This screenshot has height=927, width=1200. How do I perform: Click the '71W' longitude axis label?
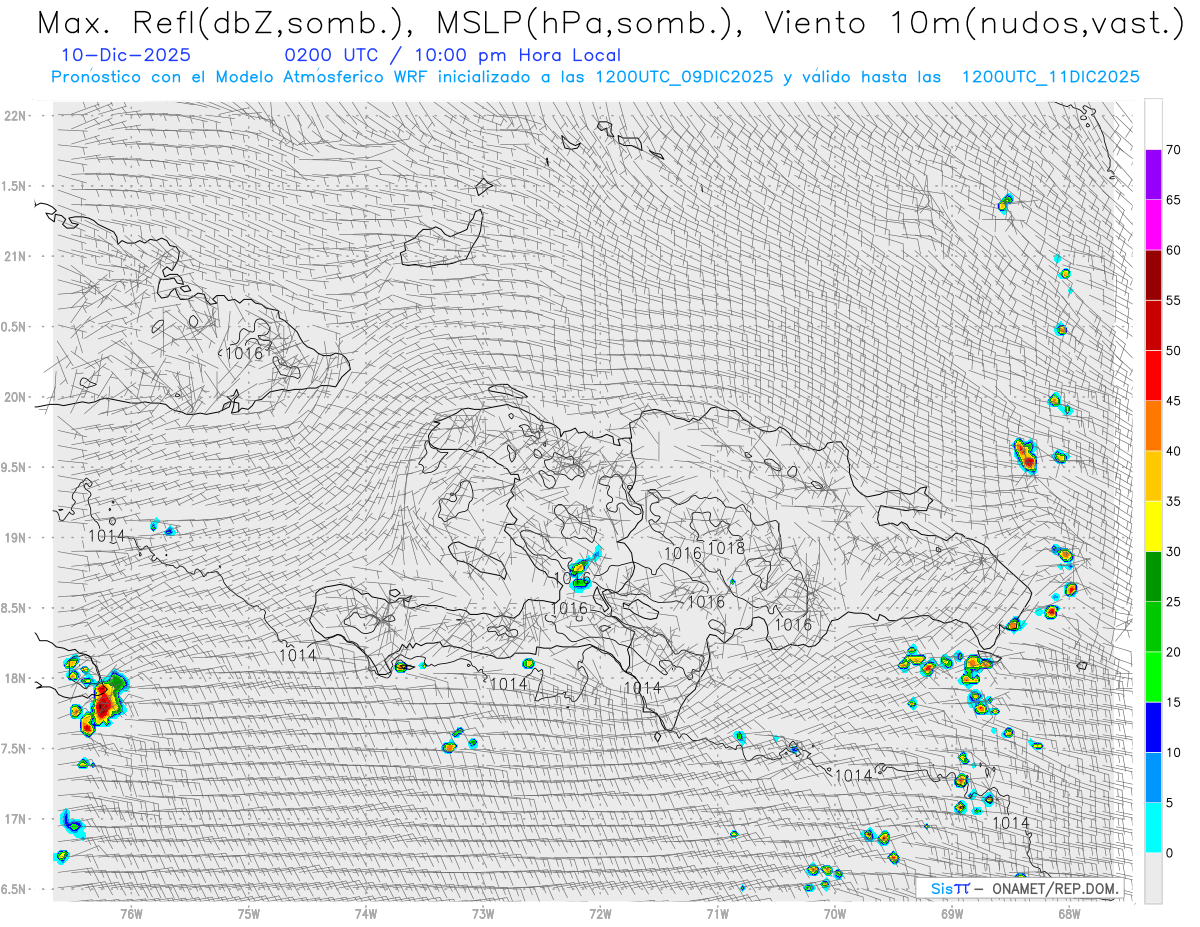point(717,913)
